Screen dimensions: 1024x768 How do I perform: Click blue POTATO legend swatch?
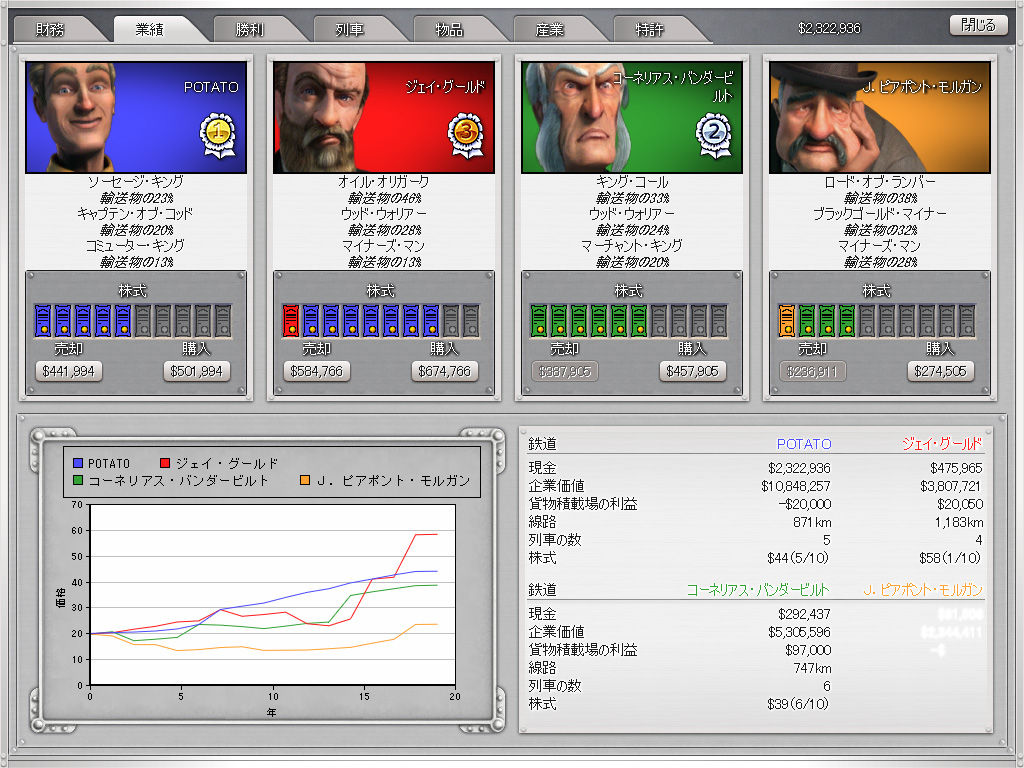point(78,463)
